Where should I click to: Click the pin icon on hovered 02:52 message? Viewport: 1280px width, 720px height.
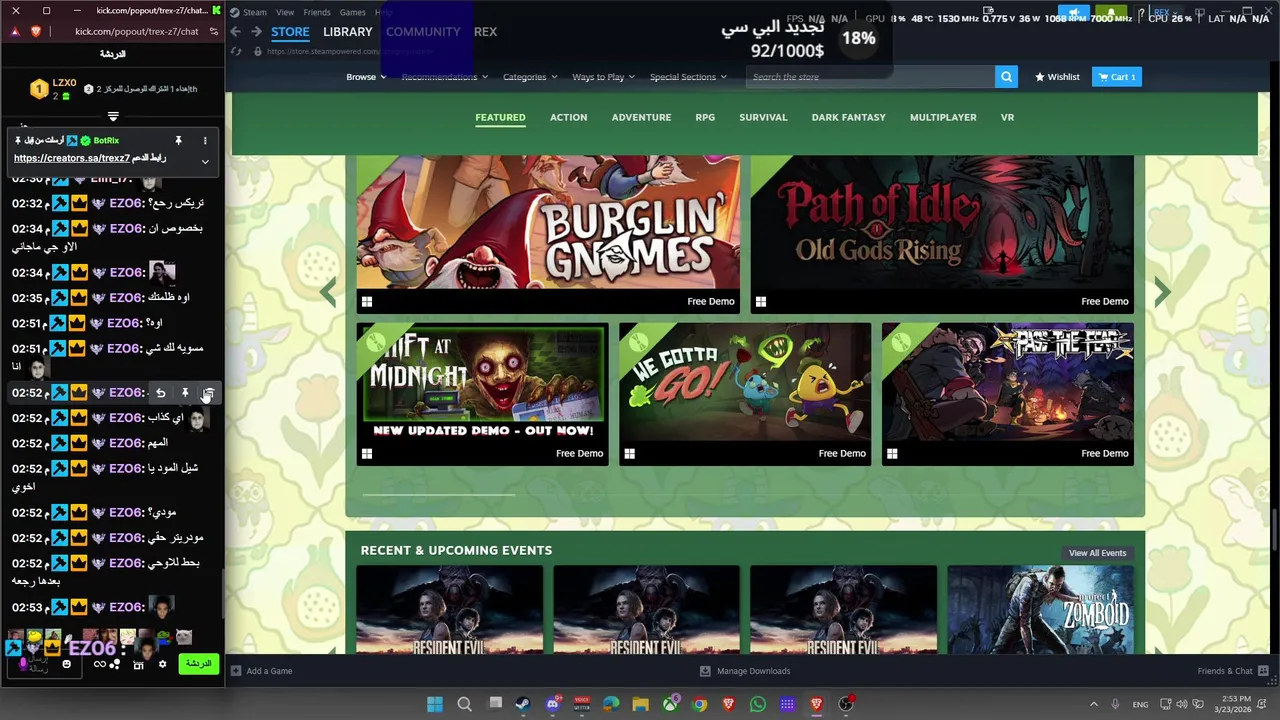185,393
